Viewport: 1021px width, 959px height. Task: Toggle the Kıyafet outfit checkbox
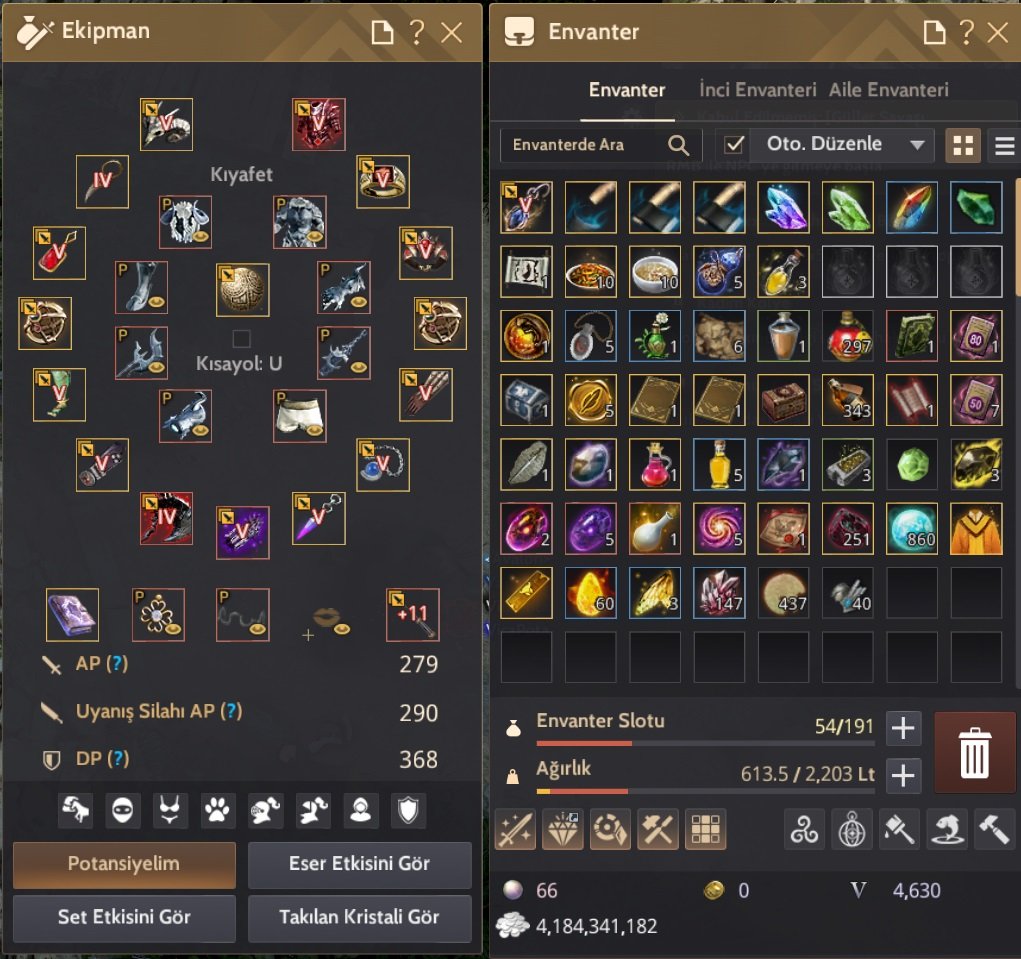(x=241, y=339)
